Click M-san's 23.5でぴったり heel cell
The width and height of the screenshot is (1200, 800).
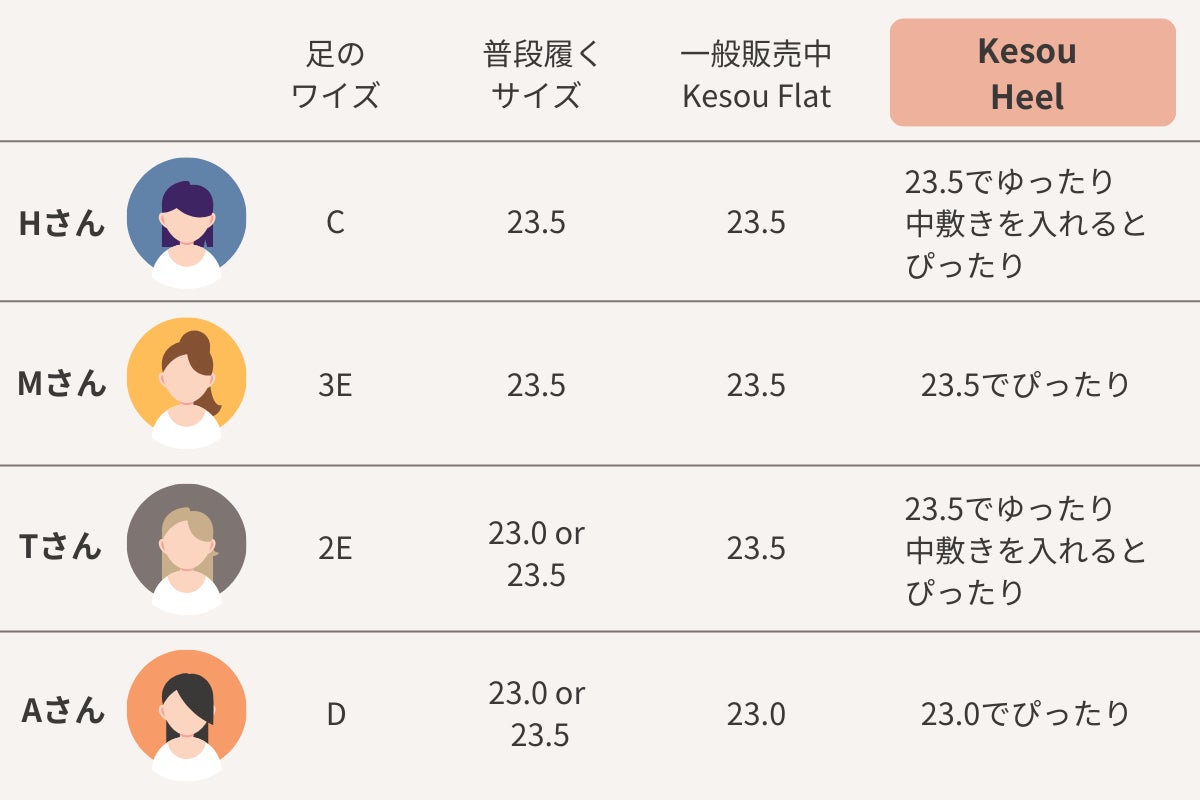pos(1025,386)
